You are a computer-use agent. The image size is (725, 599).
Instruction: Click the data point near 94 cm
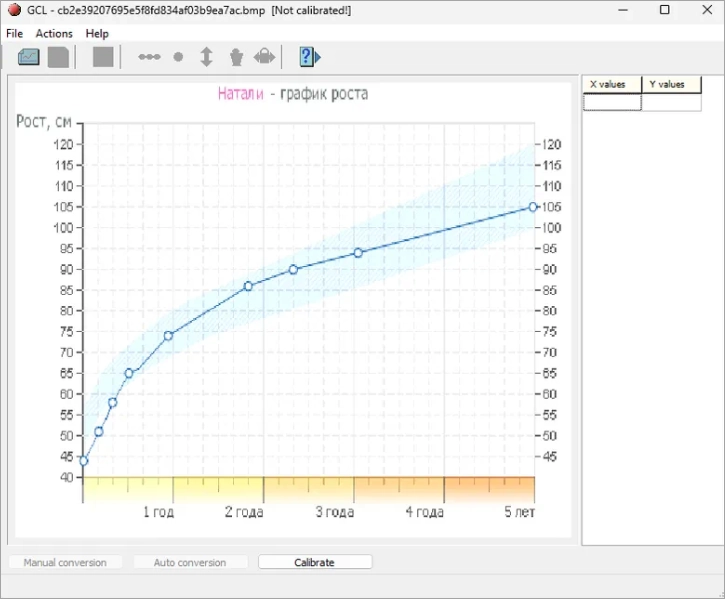[358, 253]
